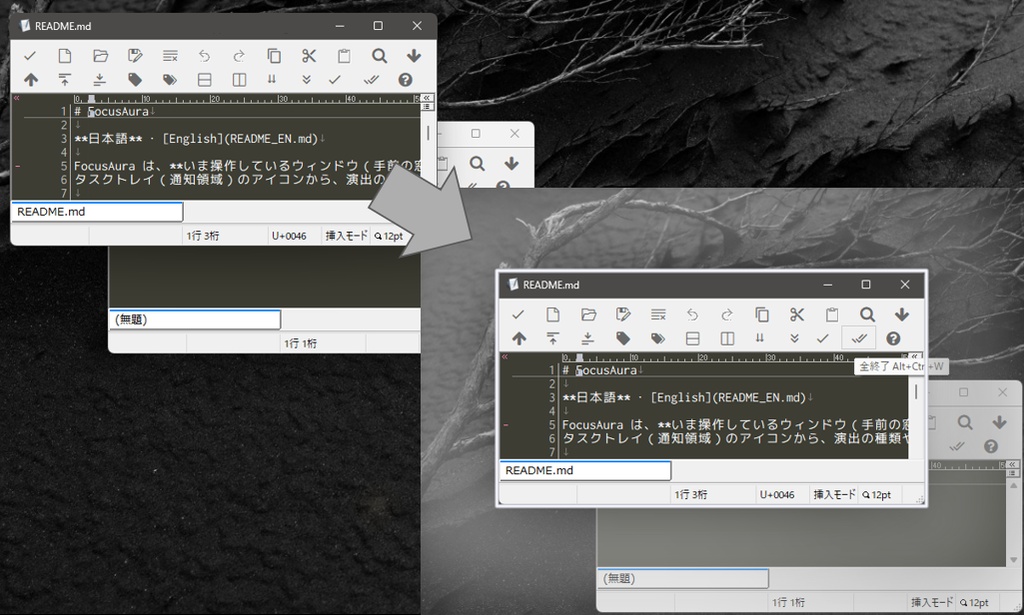This screenshot has width=1024, height=615.
Task: Click multiple tags icon in lower README.md window
Action: pyautogui.click(x=658, y=338)
